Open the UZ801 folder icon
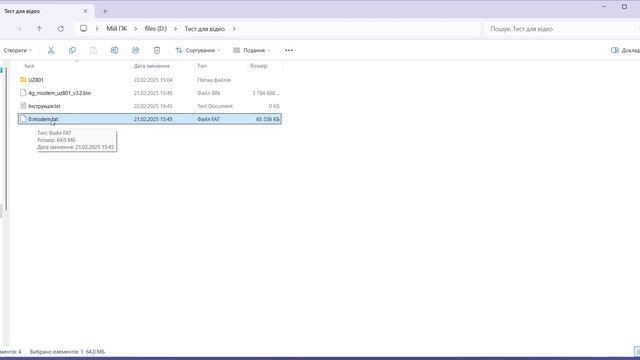Viewport: 640px width, 360px height. click(23, 80)
